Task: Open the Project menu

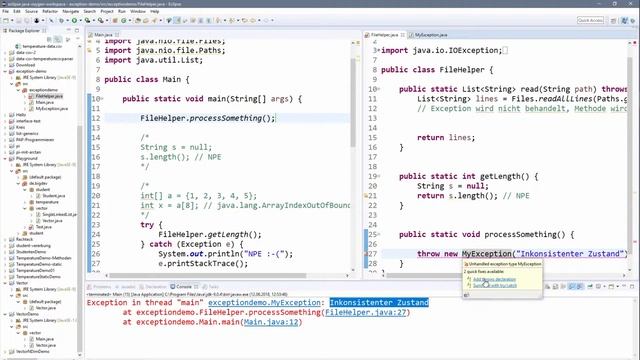Action: (107, 11)
